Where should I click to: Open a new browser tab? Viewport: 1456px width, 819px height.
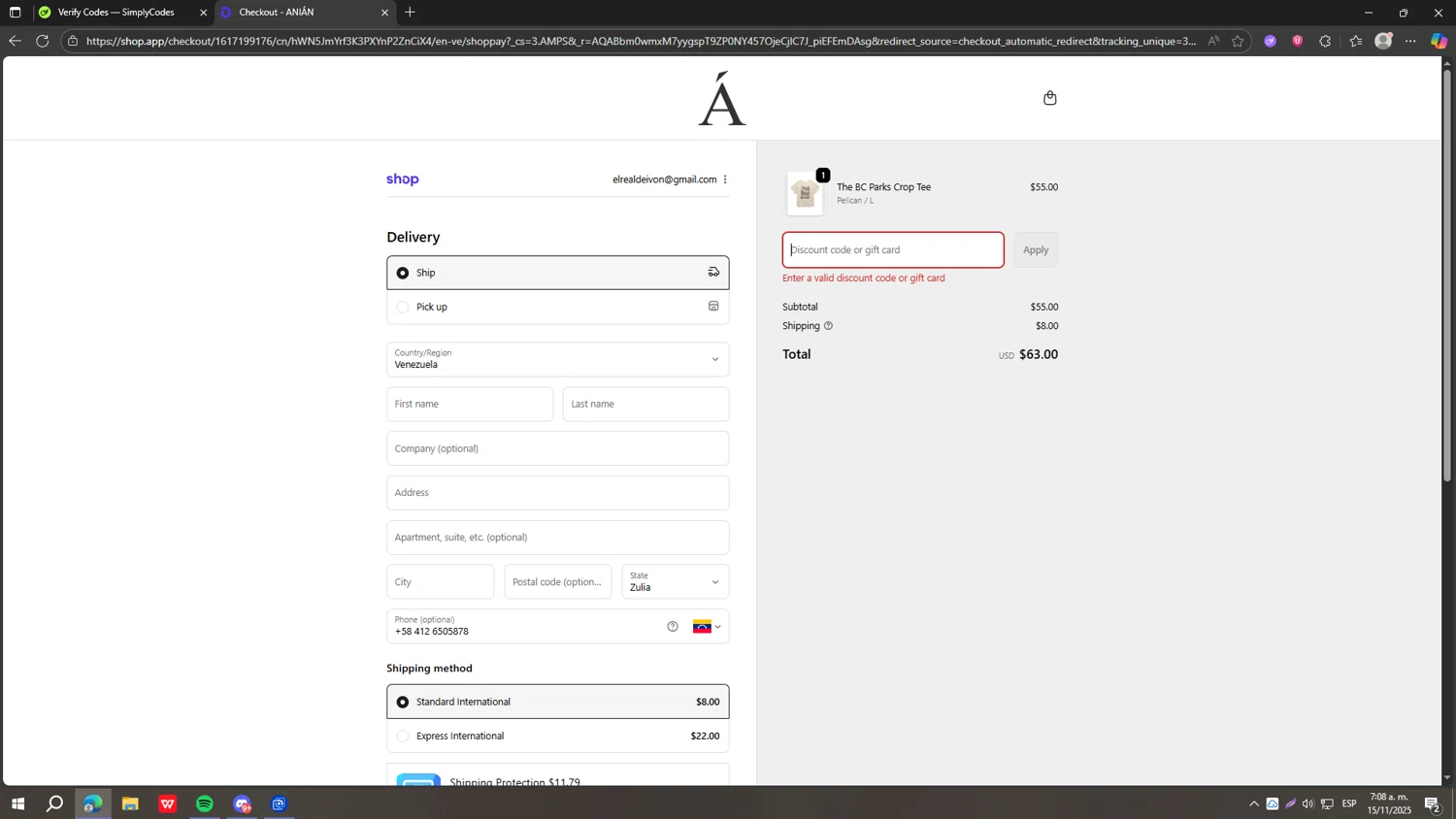click(411, 13)
